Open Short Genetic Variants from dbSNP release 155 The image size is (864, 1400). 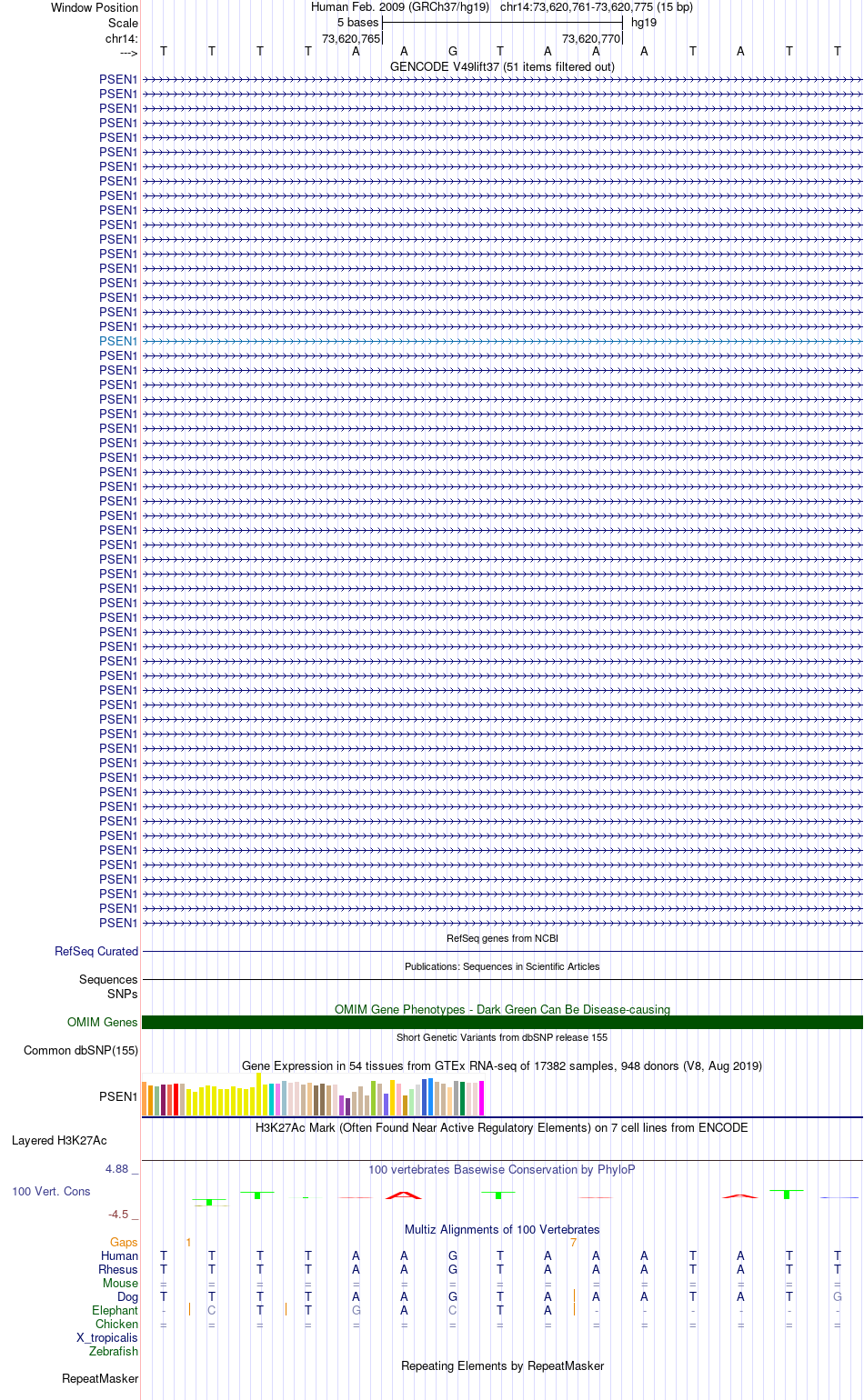click(x=502, y=1037)
